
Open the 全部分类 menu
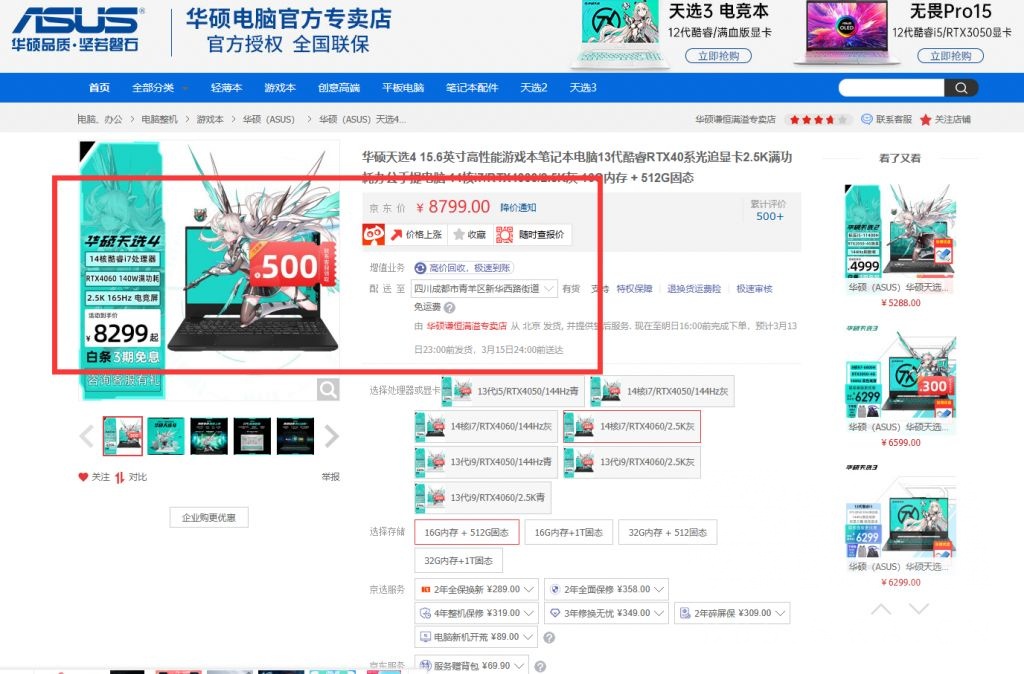point(156,88)
